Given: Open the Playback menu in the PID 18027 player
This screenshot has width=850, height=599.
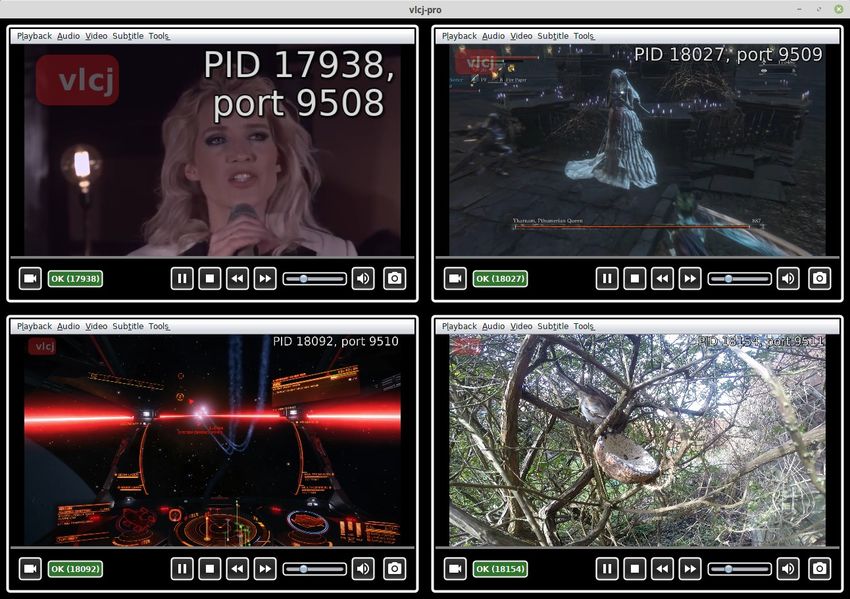Looking at the screenshot, I should 459,36.
